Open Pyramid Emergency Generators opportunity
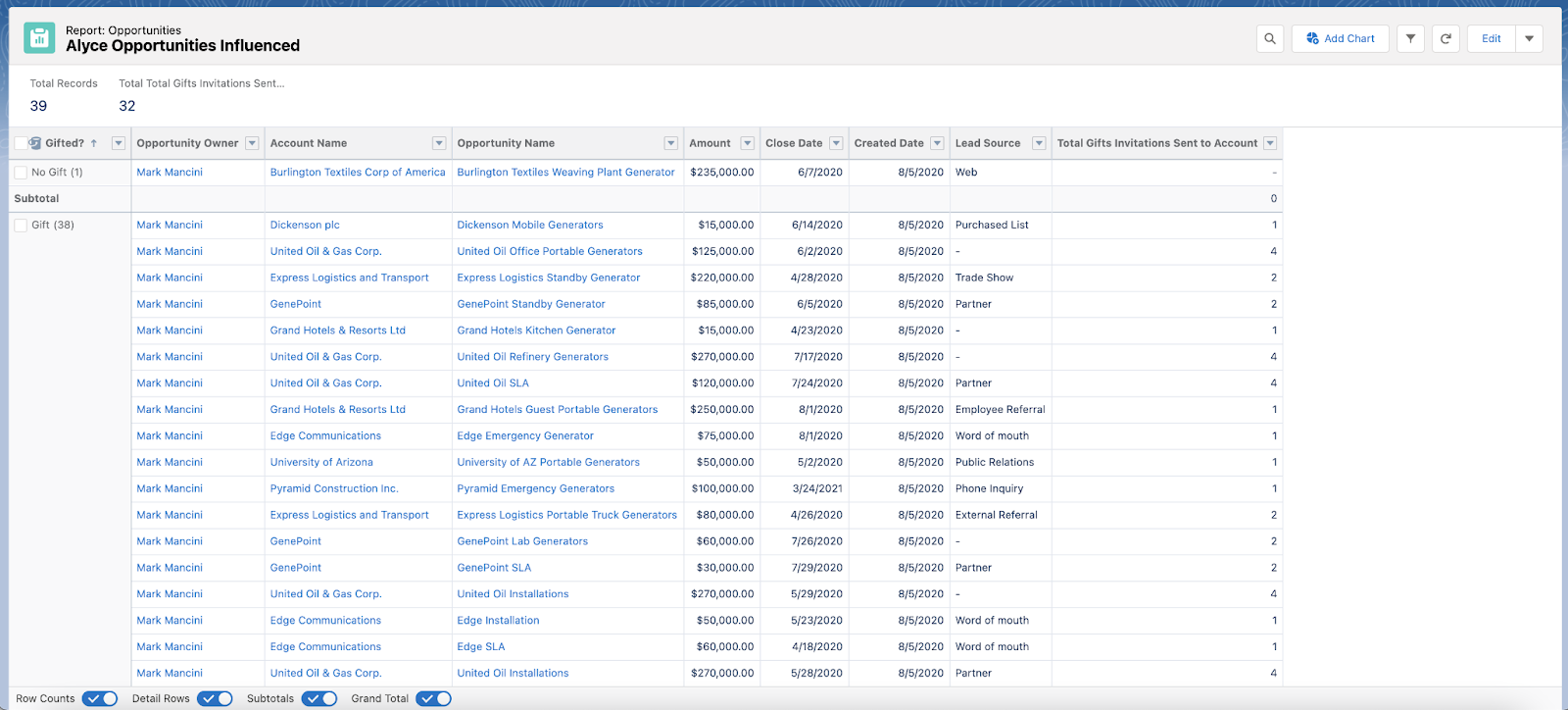The image size is (1568, 710). click(x=536, y=489)
